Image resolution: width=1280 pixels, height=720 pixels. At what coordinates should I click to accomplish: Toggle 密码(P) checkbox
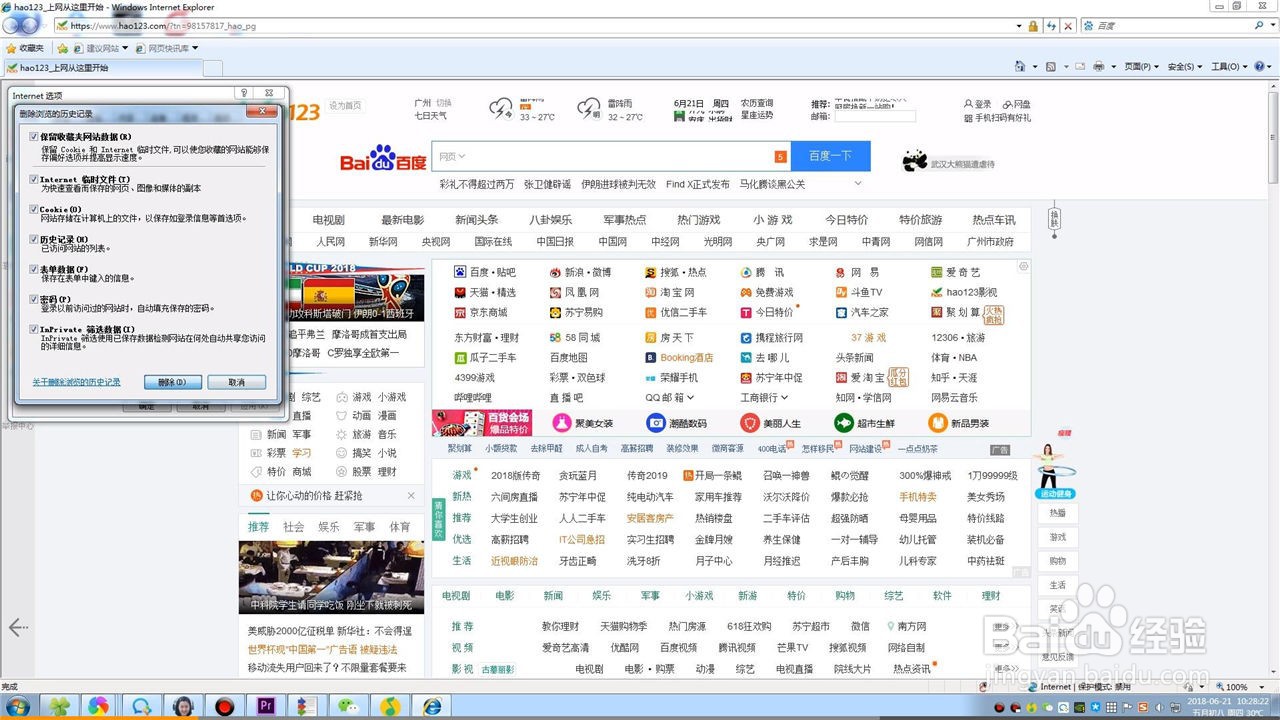coord(34,299)
